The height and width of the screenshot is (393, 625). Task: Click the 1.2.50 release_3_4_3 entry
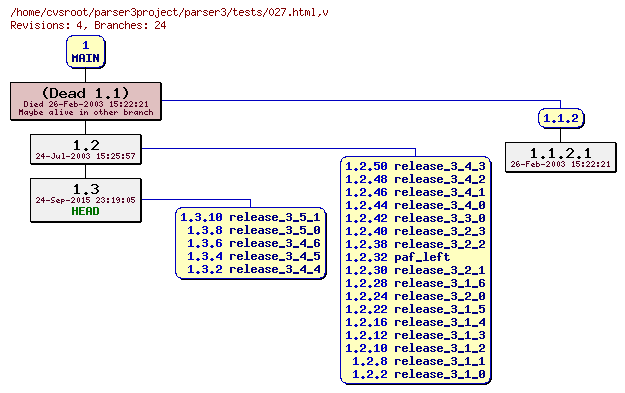point(415,166)
